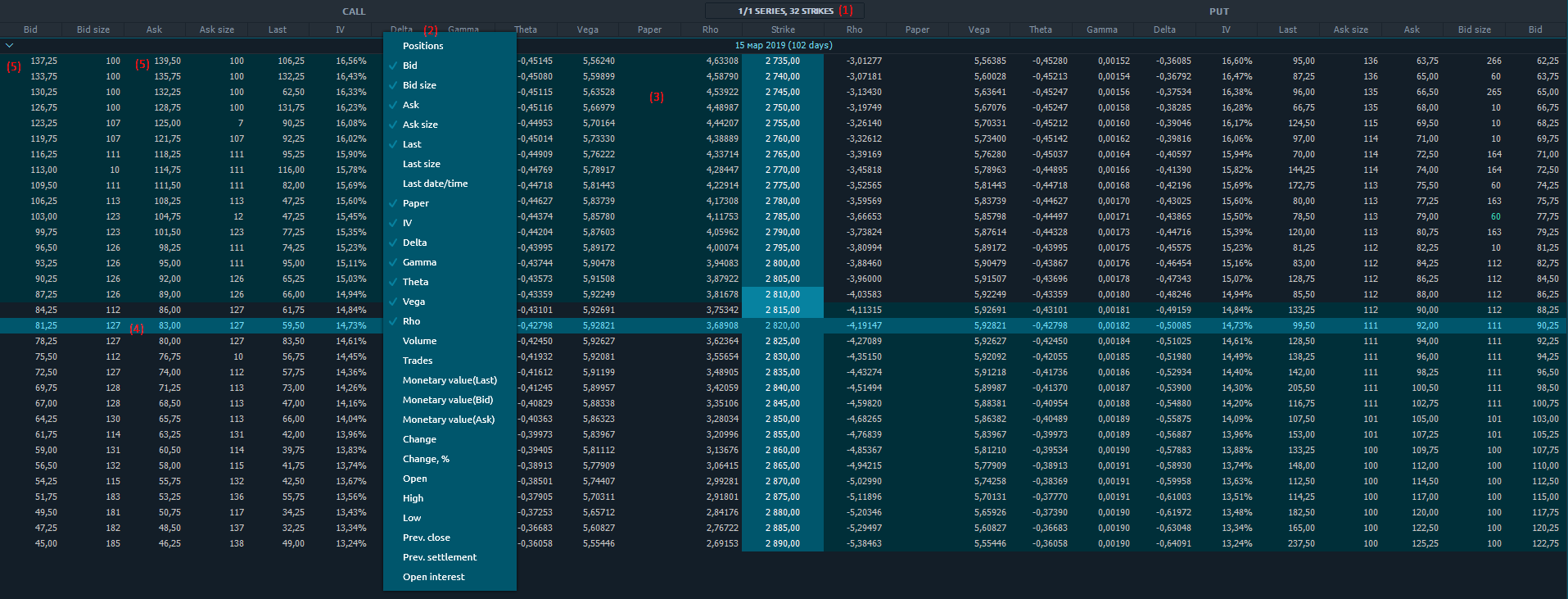Open the 1/1 Series, 32 Strikes selector
This screenshot has height=599, width=1568.
click(784, 11)
